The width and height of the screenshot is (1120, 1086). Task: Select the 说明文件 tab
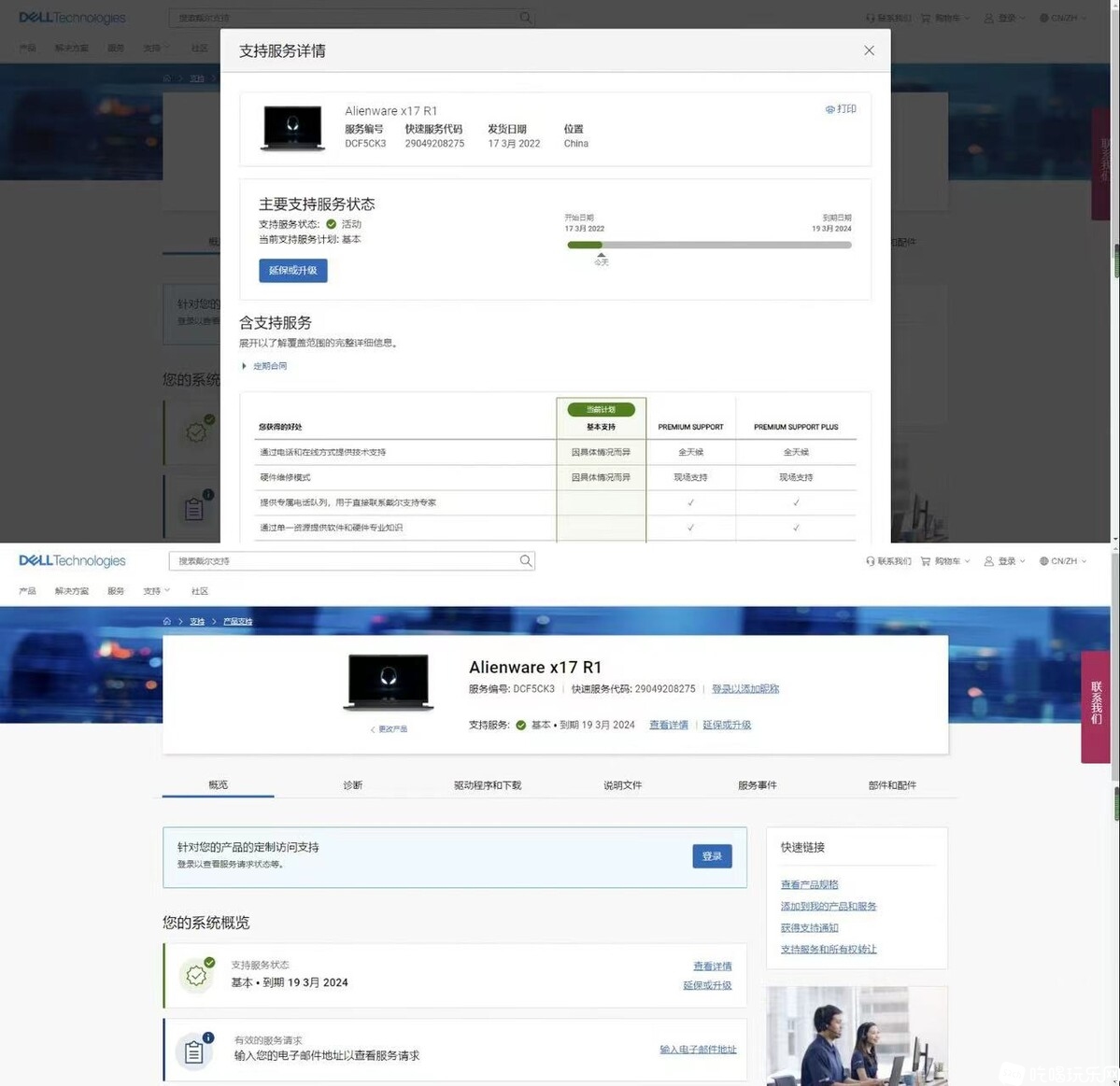click(622, 785)
